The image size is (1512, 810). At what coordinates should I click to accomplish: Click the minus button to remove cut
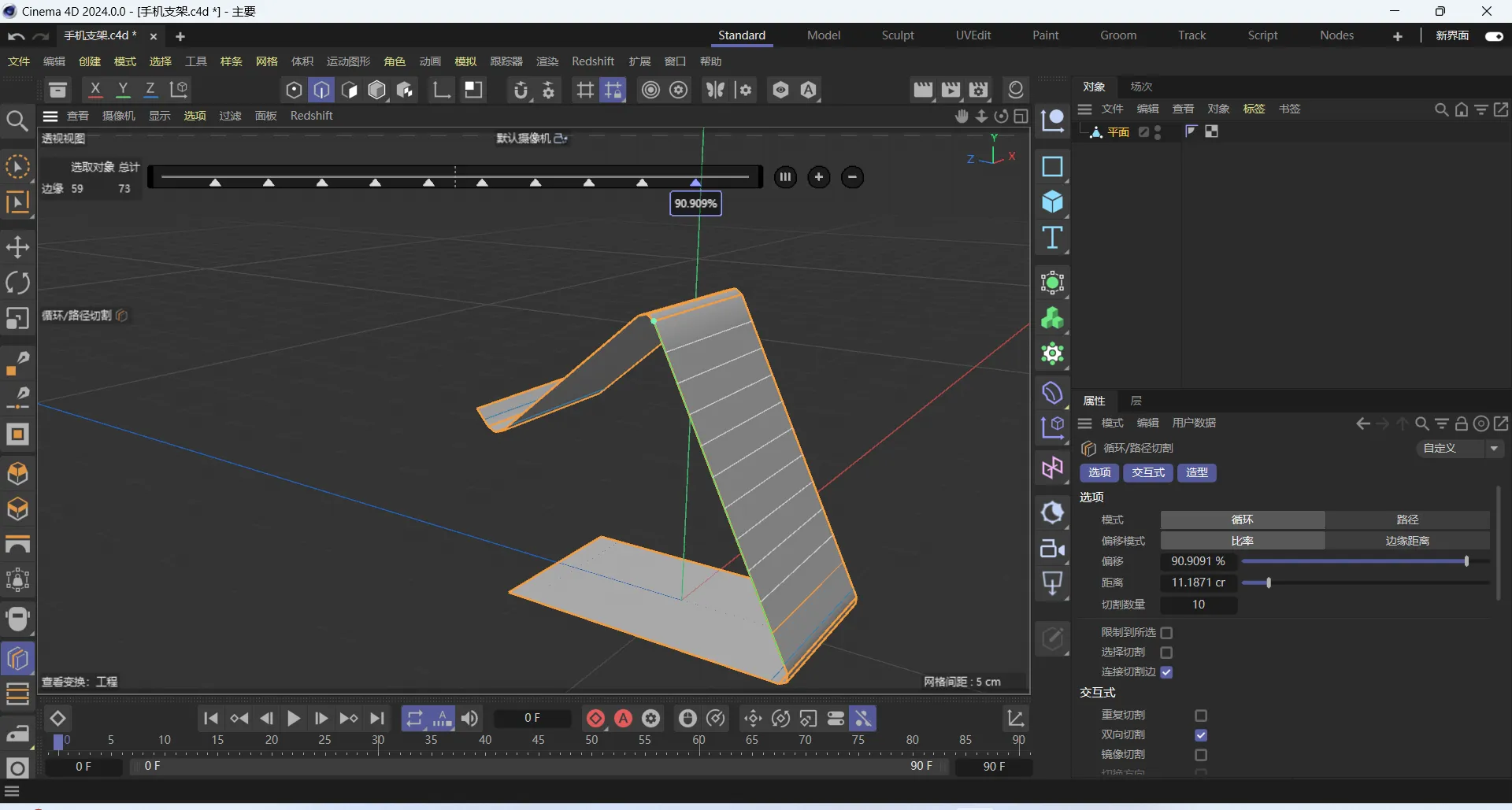852,177
